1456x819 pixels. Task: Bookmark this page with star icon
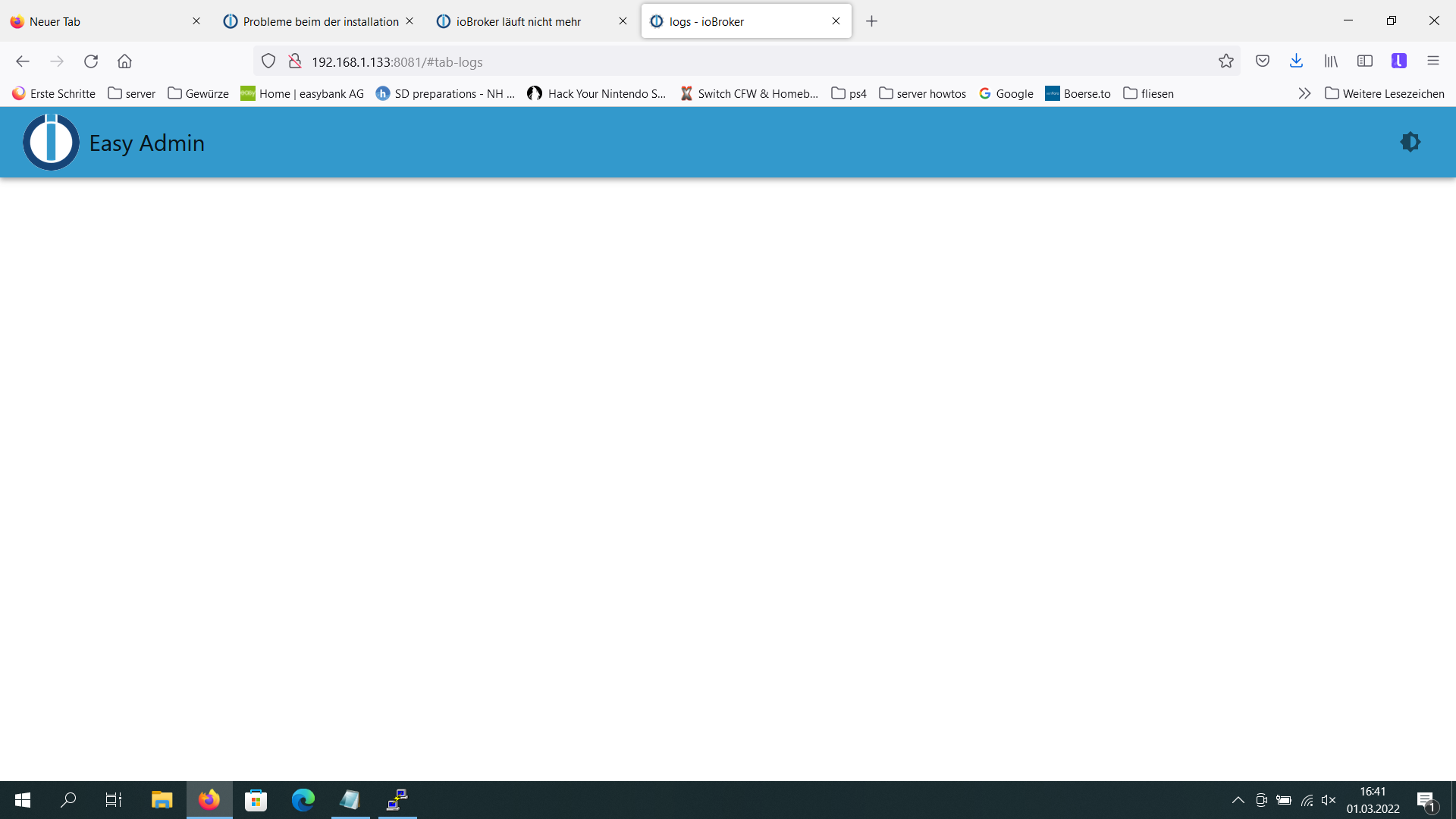pos(1225,61)
